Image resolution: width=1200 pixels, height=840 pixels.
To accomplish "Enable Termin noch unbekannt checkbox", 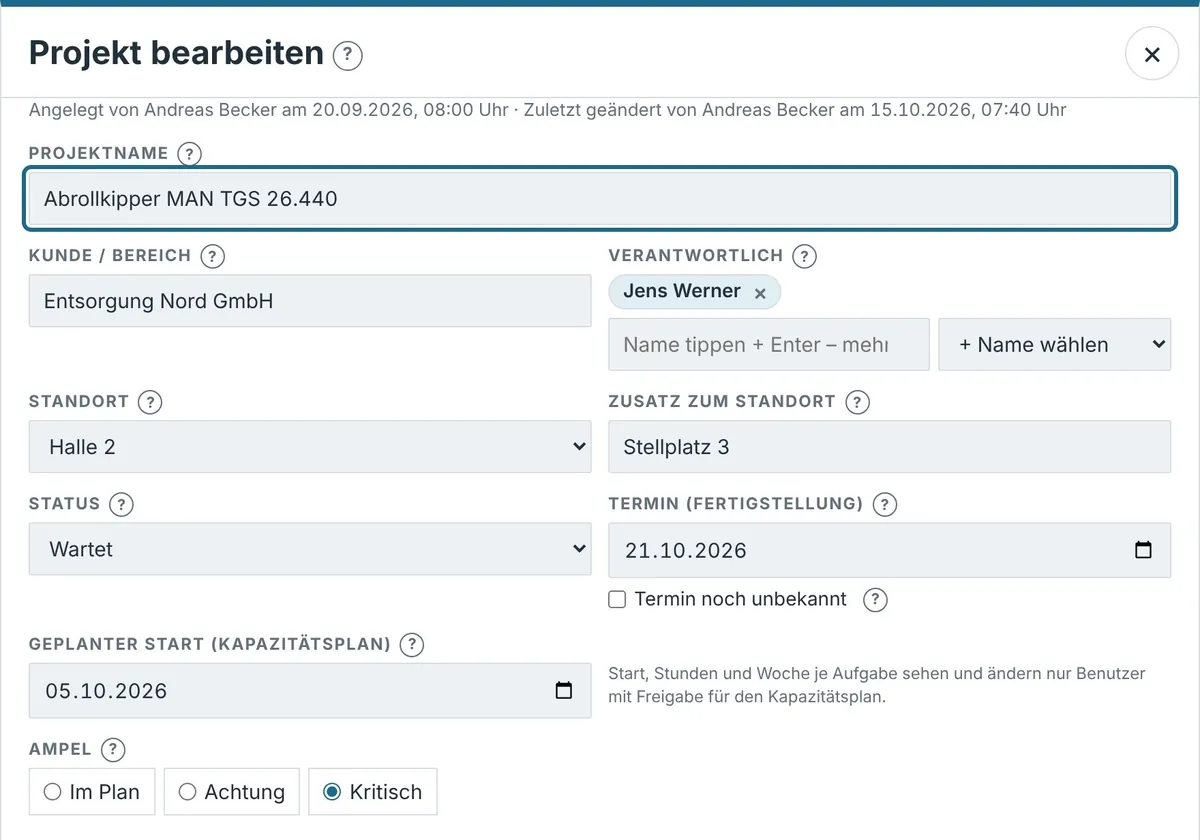I will (x=618, y=599).
